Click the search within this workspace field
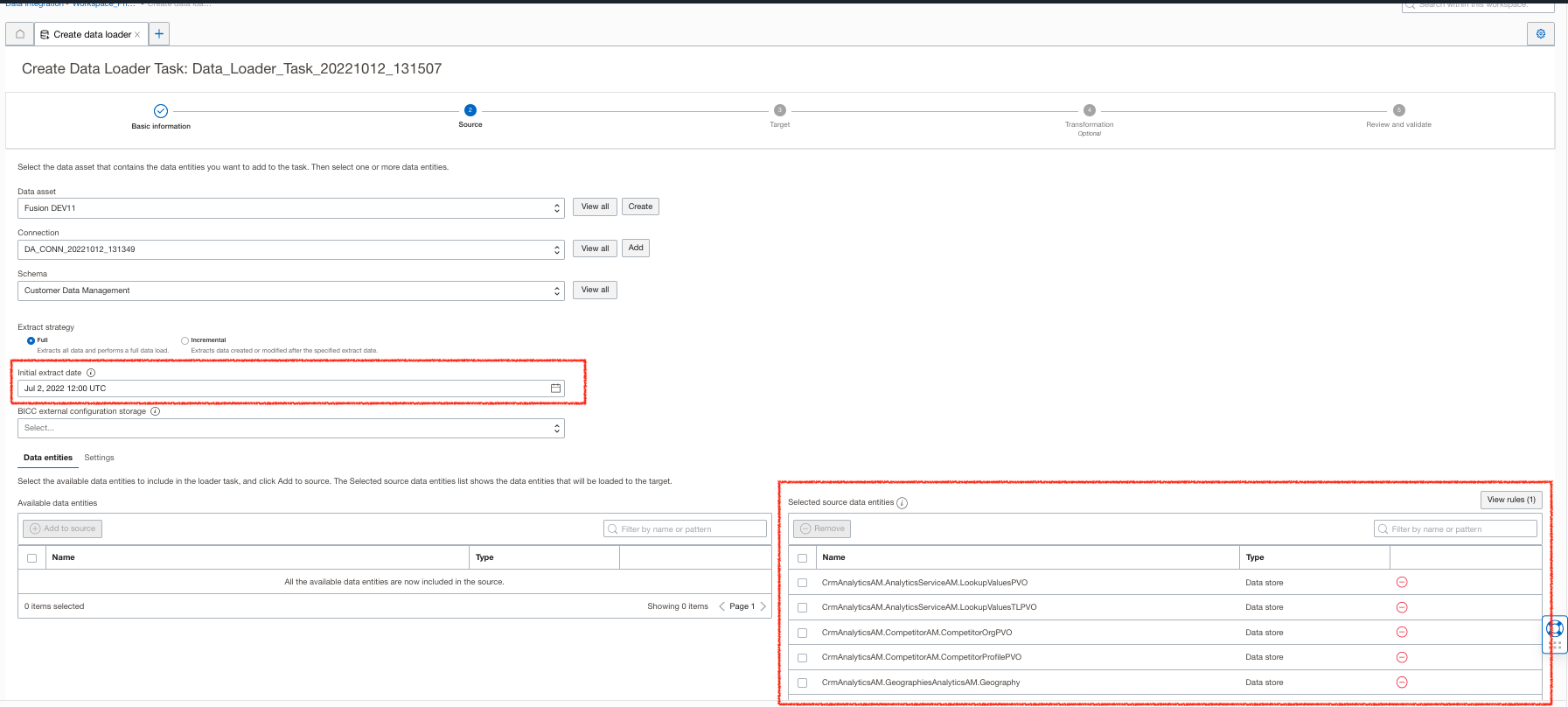 pos(1478,5)
